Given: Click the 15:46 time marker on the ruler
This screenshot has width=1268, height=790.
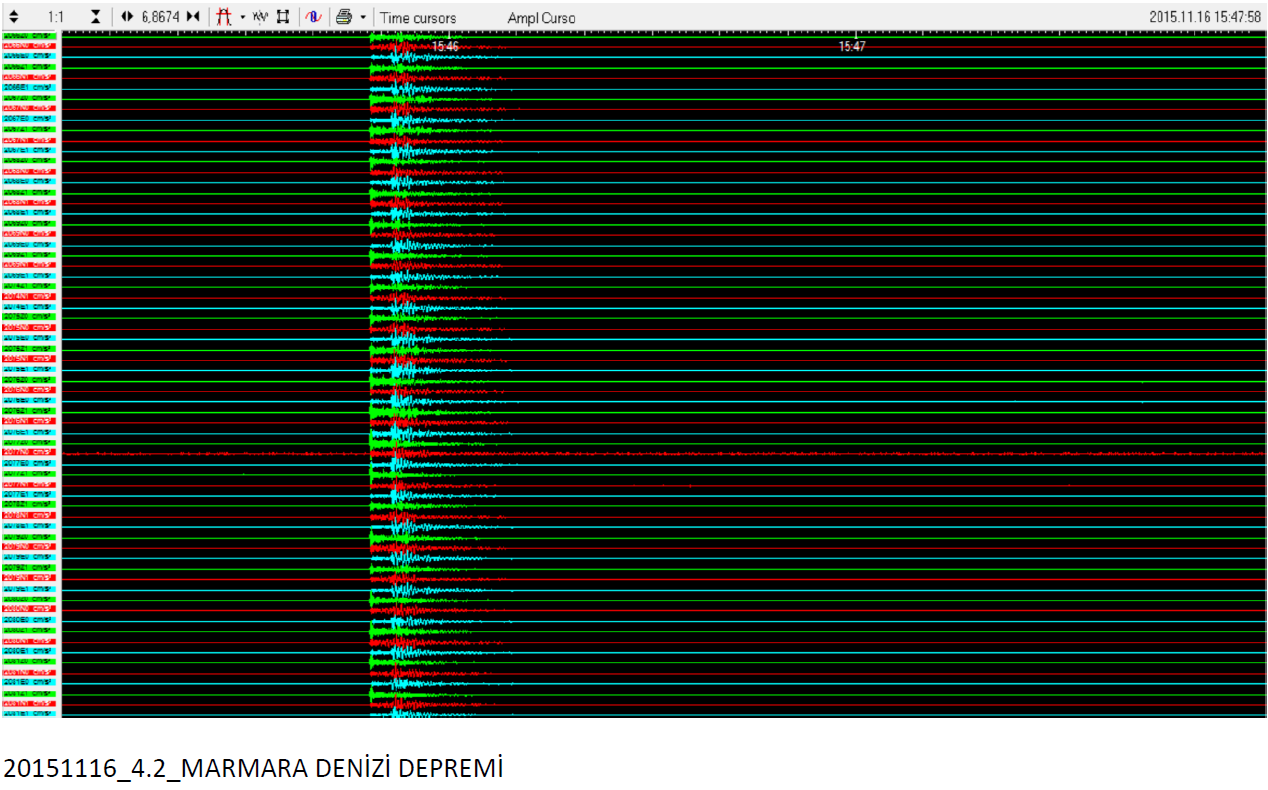Looking at the screenshot, I should click(x=445, y=46).
